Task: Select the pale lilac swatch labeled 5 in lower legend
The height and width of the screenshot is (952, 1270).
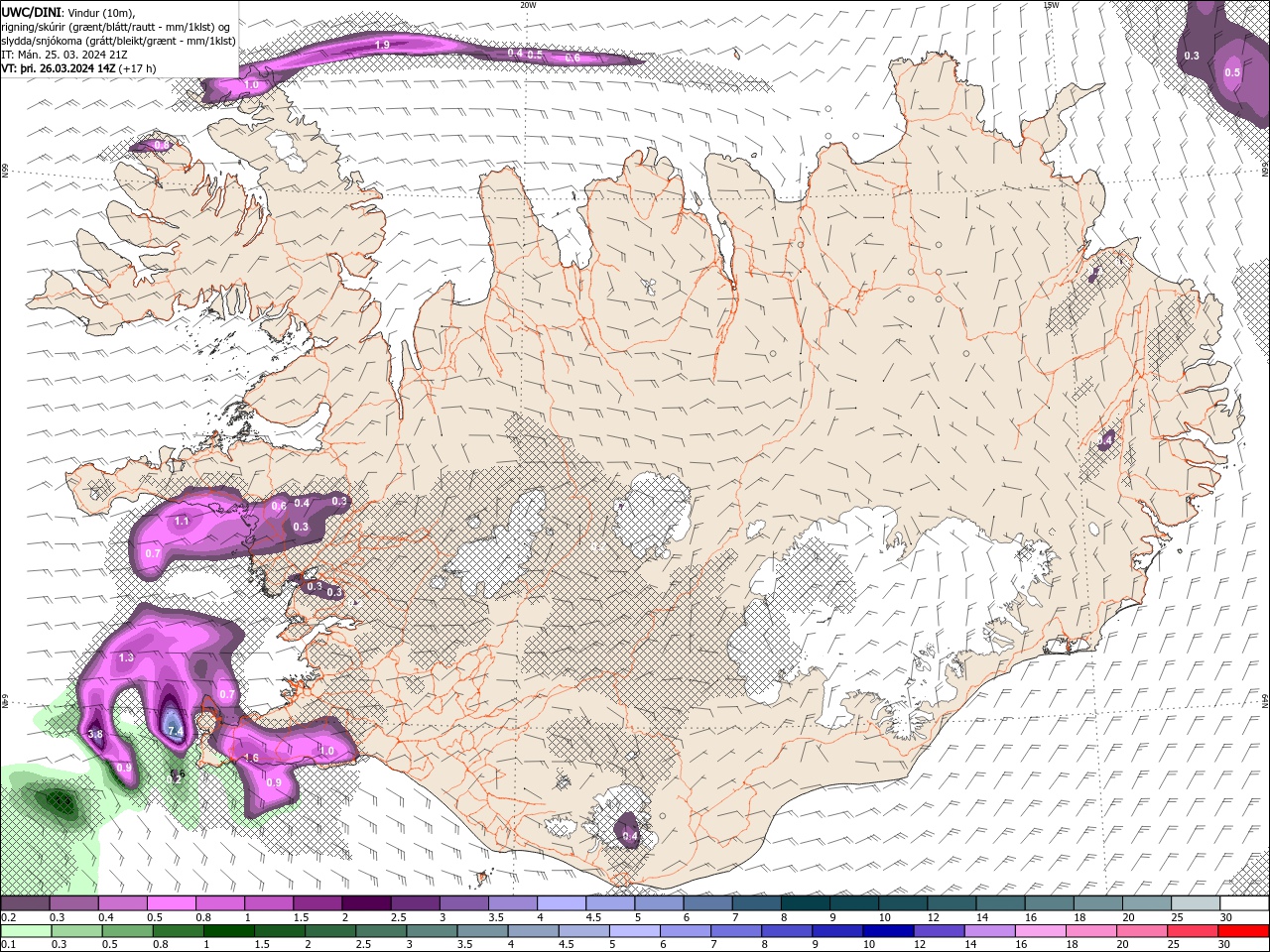Action: tap(634, 930)
